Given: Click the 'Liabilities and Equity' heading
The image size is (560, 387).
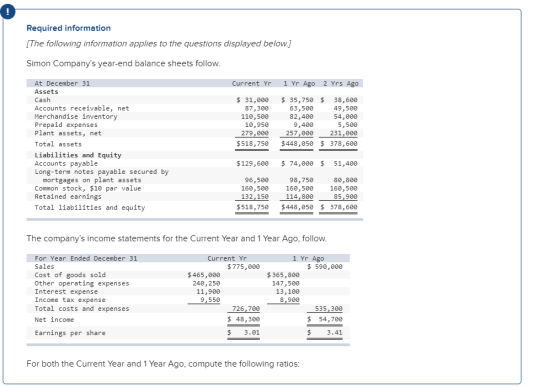Looking at the screenshot, I should pyautogui.click(x=78, y=155).
